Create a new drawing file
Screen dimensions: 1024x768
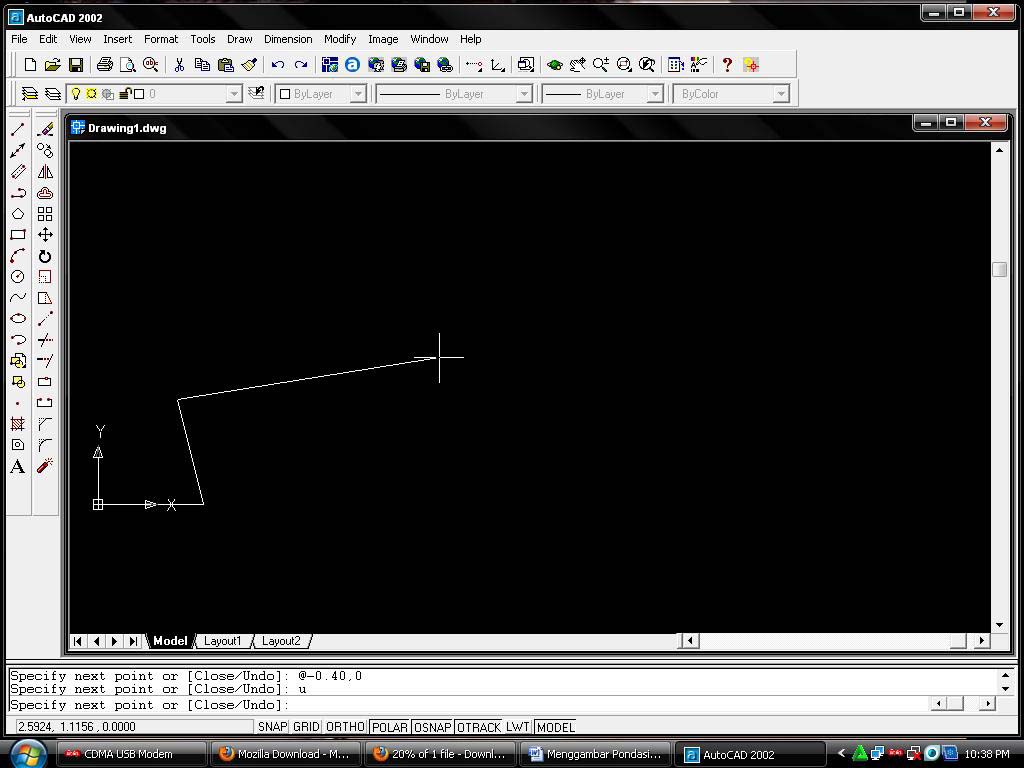click(x=30, y=65)
